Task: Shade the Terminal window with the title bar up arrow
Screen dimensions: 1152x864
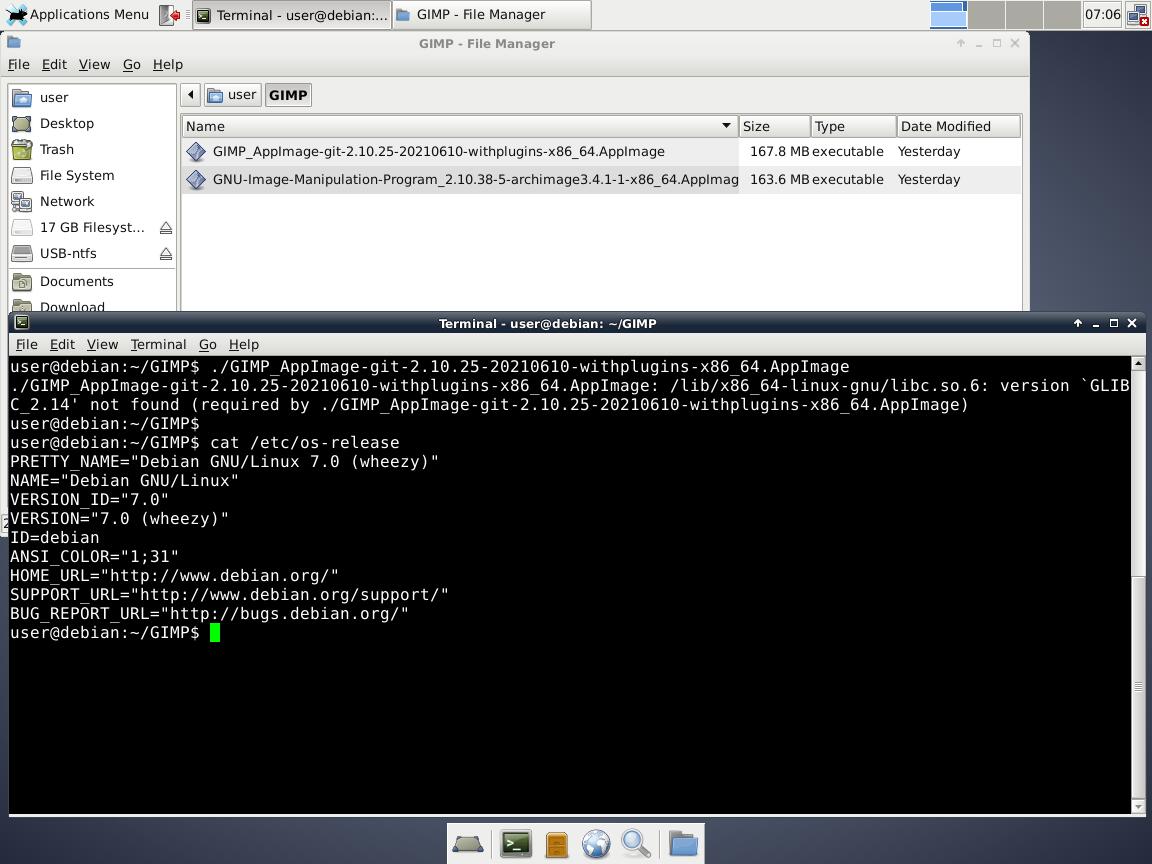Action: (x=1078, y=323)
